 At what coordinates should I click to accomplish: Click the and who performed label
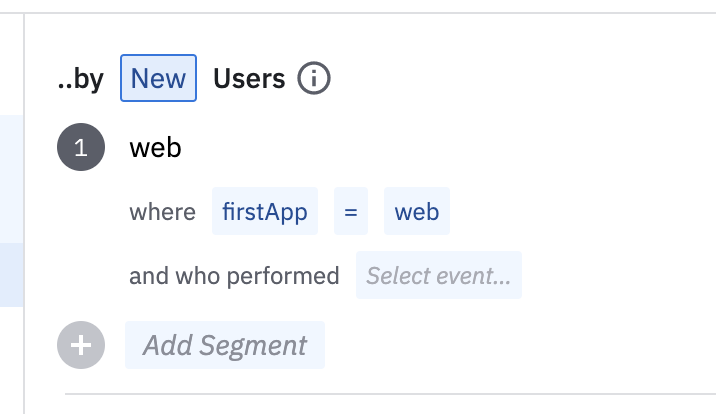pos(234,275)
